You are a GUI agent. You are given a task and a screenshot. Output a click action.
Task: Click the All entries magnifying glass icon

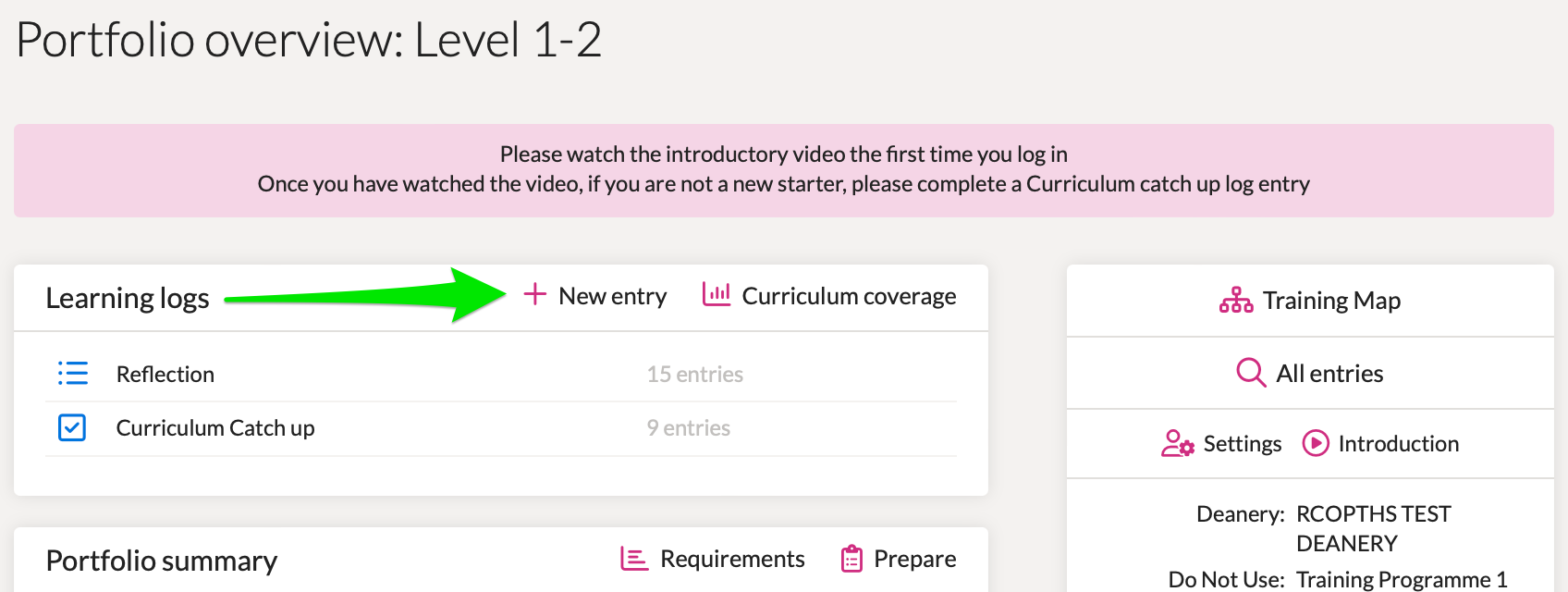[x=1250, y=372]
